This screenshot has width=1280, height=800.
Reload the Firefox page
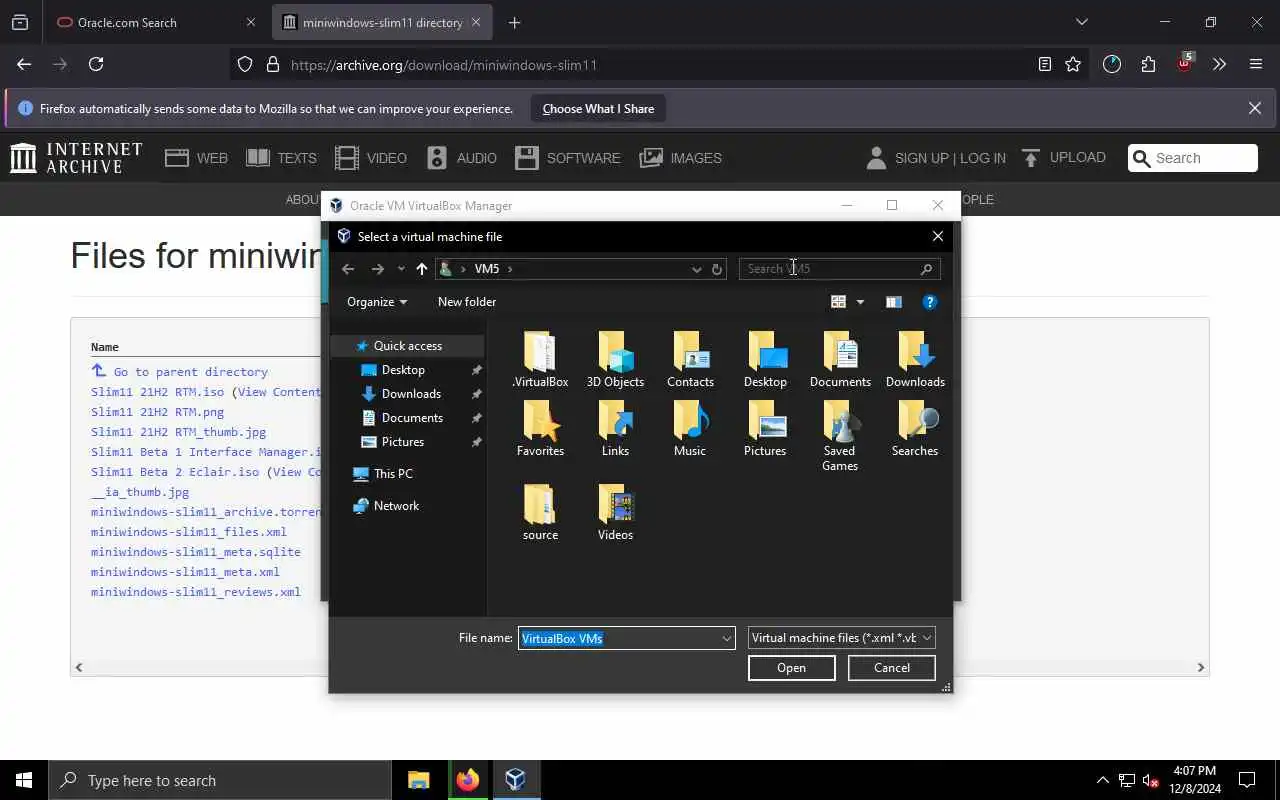[96, 64]
